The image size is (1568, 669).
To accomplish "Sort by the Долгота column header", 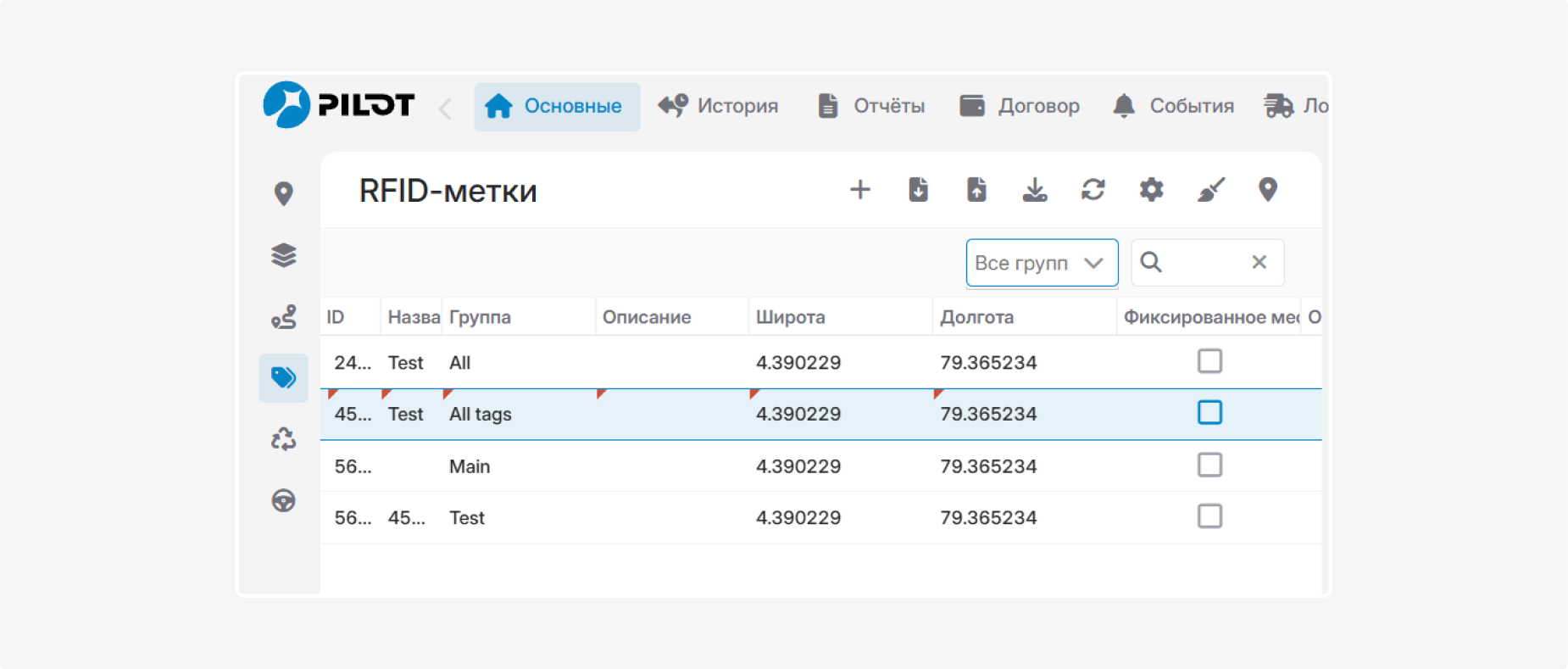I will click(1025, 317).
